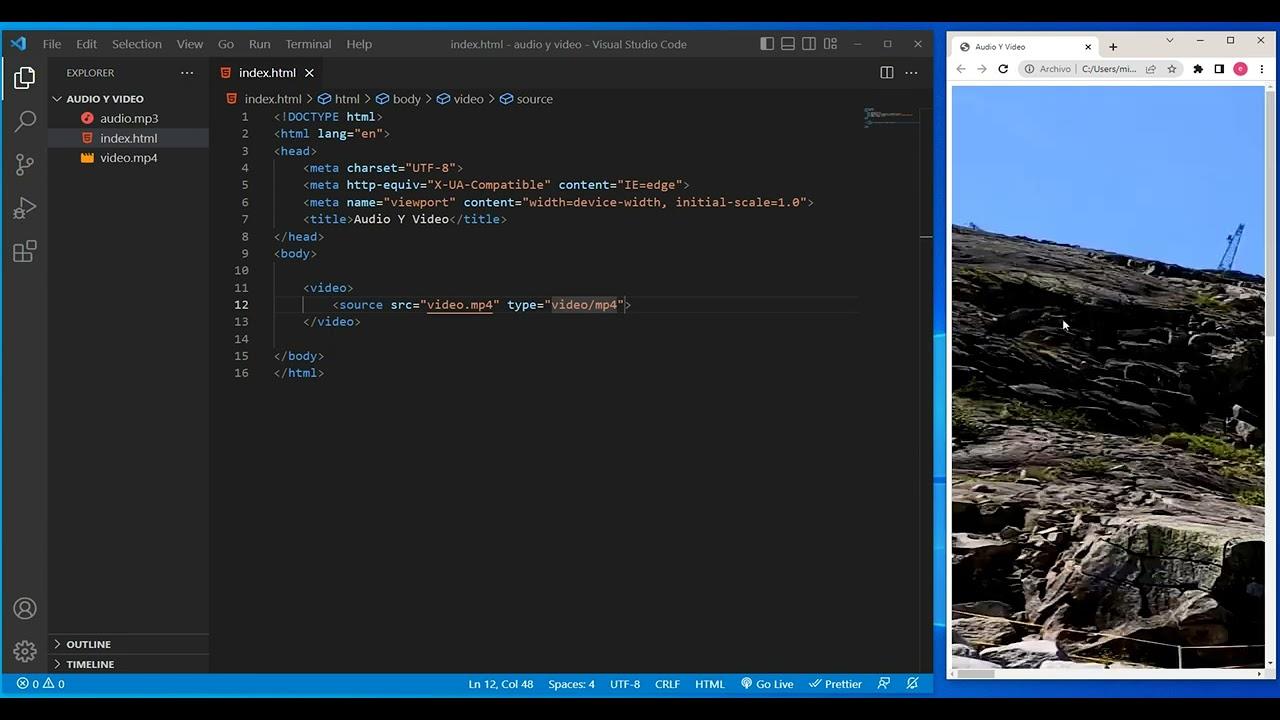
Task: Toggle Secondary Side Bar layout icon
Action: (809, 44)
